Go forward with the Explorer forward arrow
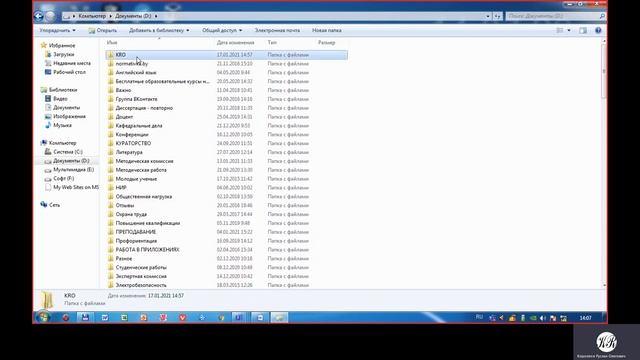Image resolution: width=640 pixels, height=360 pixels. pos(51,16)
